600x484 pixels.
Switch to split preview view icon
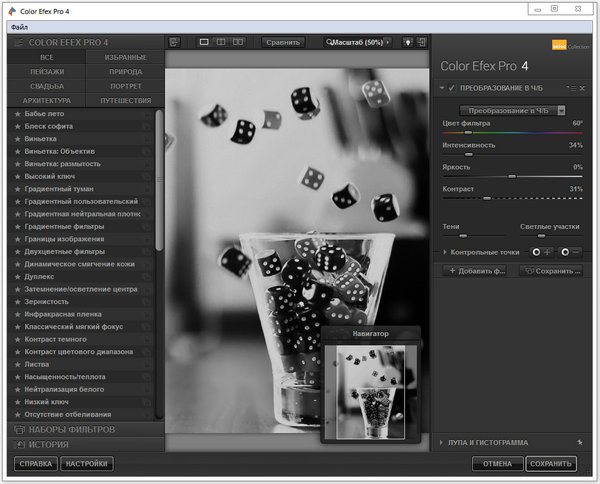(x=221, y=42)
